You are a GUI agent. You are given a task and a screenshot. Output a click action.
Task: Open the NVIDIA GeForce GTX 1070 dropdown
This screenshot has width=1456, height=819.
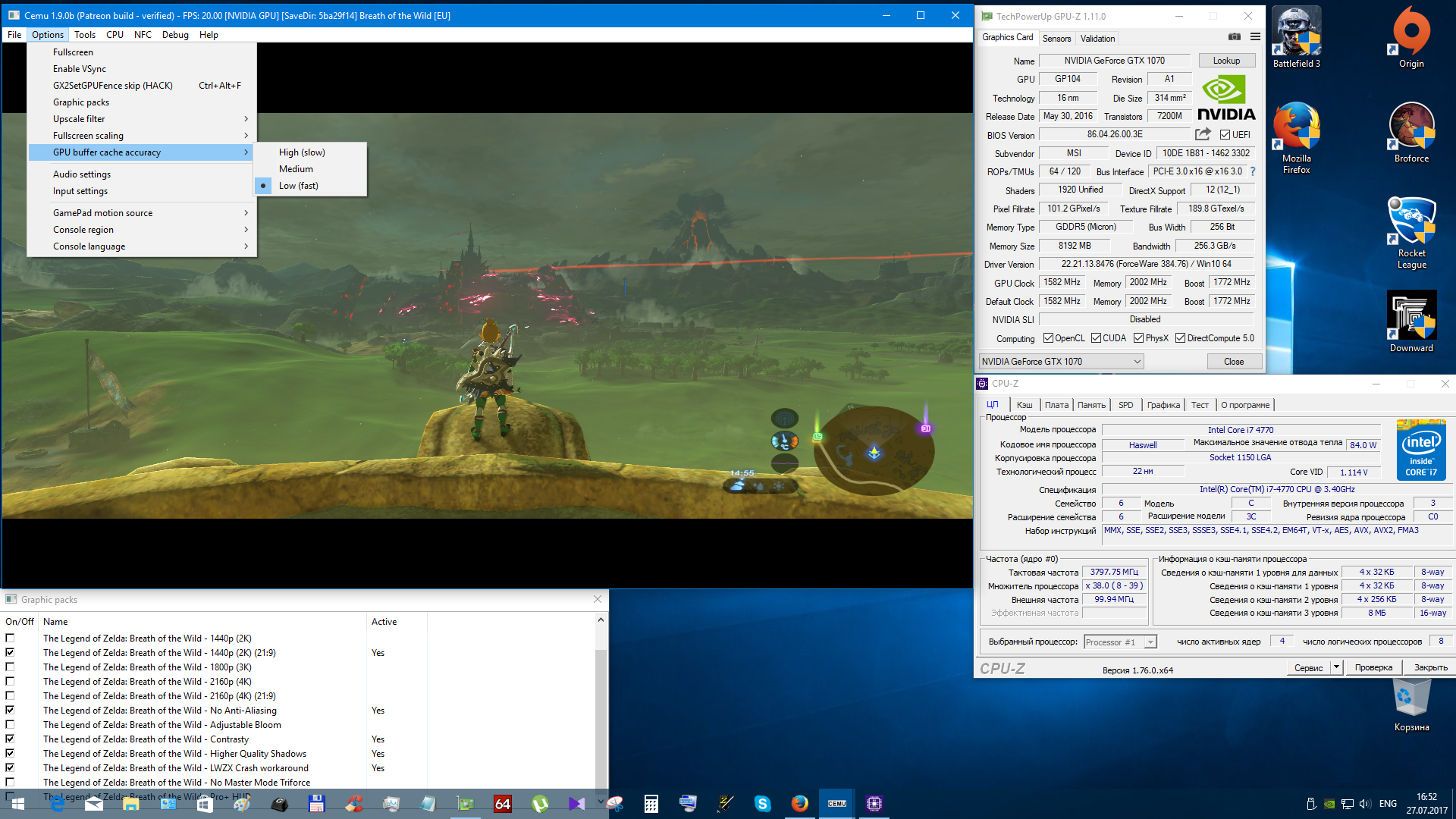point(1061,362)
